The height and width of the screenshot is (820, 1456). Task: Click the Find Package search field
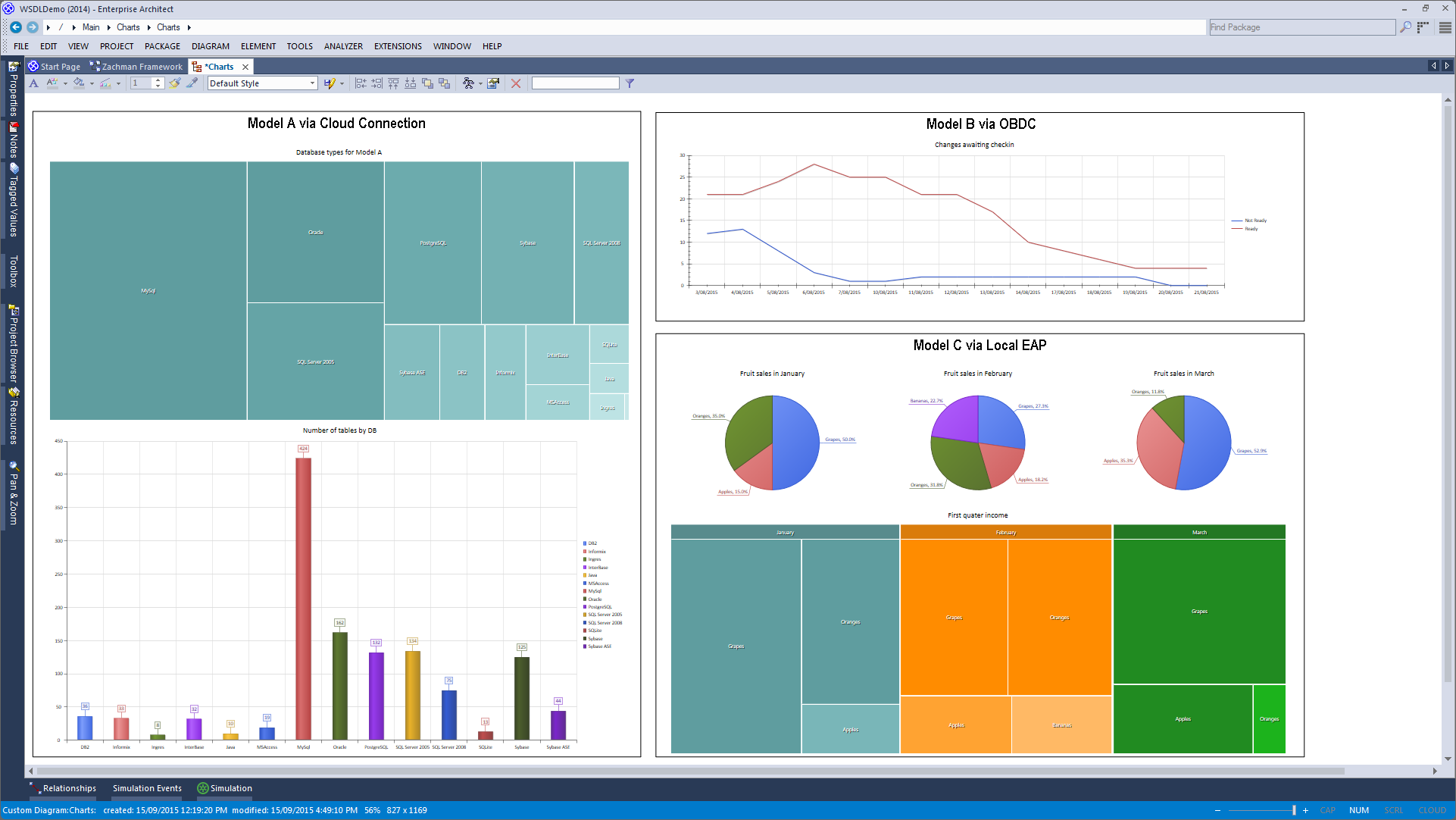(x=1301, y=27)
